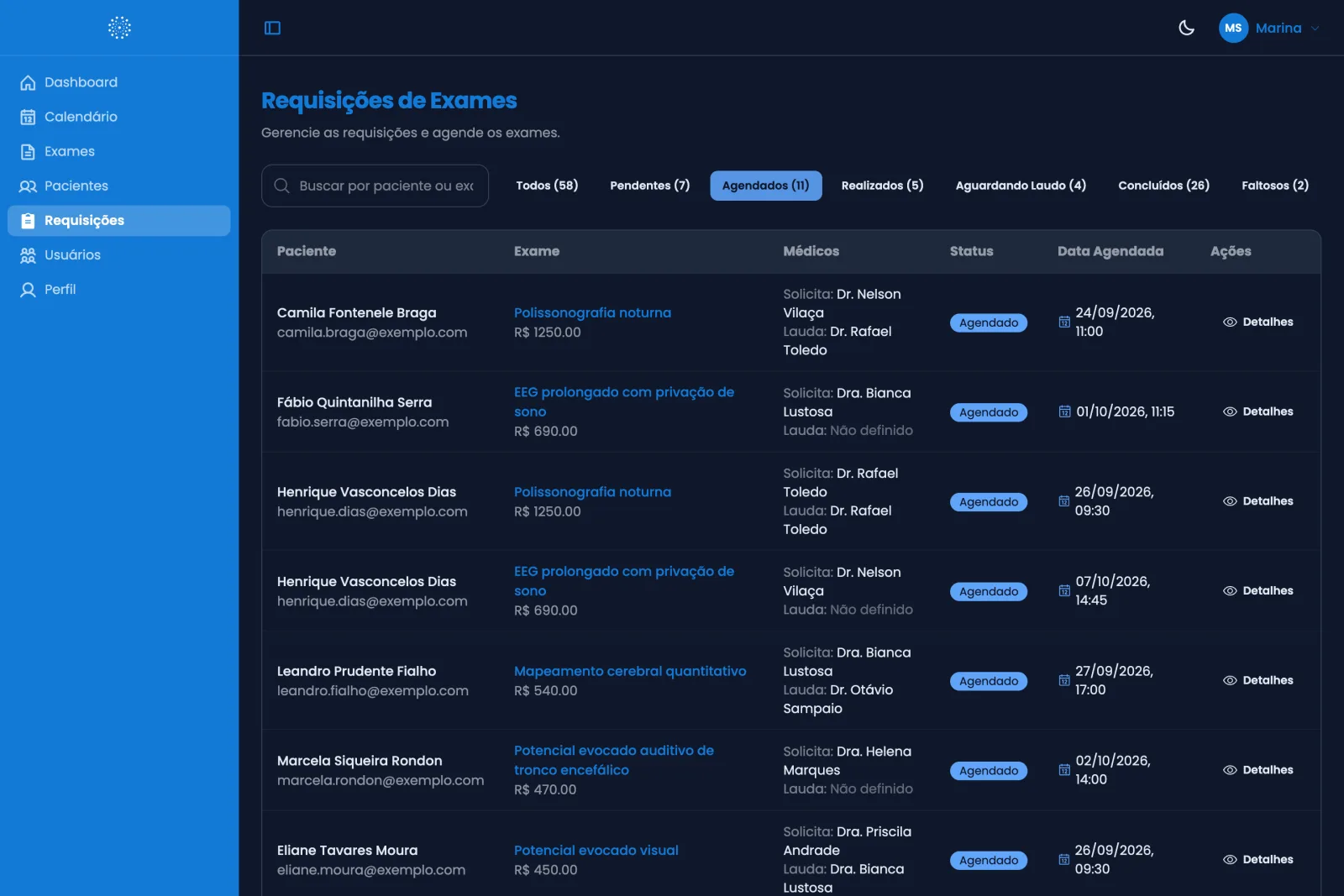Viewport: 1344px width, 896px height.
Task: Click the magnifier icon in search box
Action: (x=282, y=186)
